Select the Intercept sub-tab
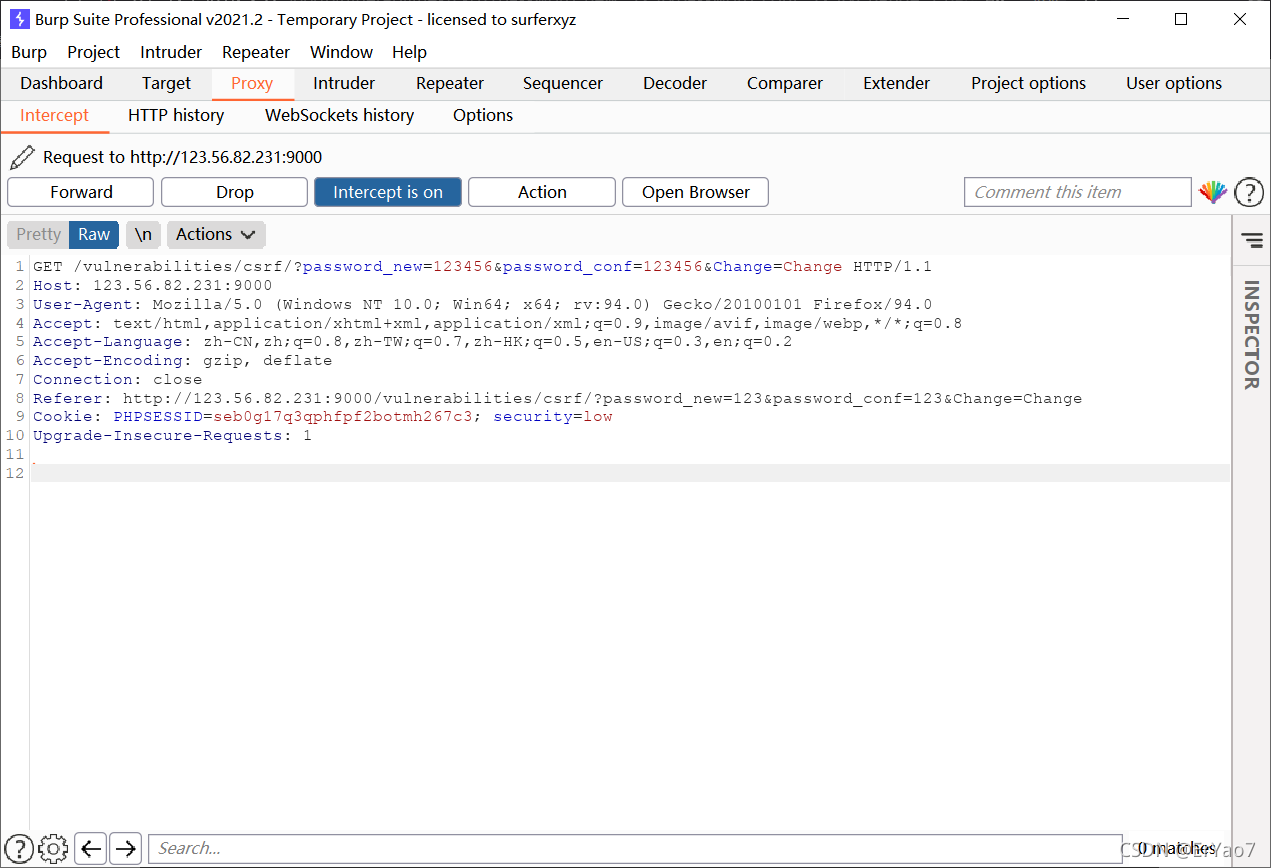 [x=55, y=115]
